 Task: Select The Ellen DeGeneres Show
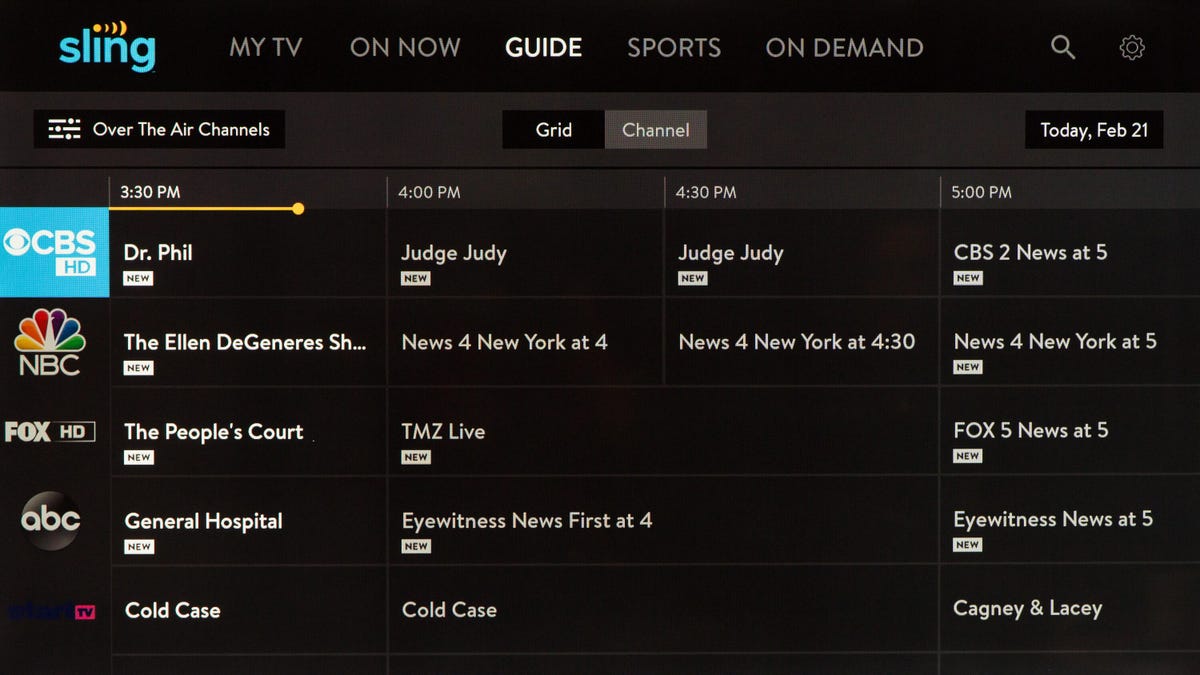tap(248, 342)
